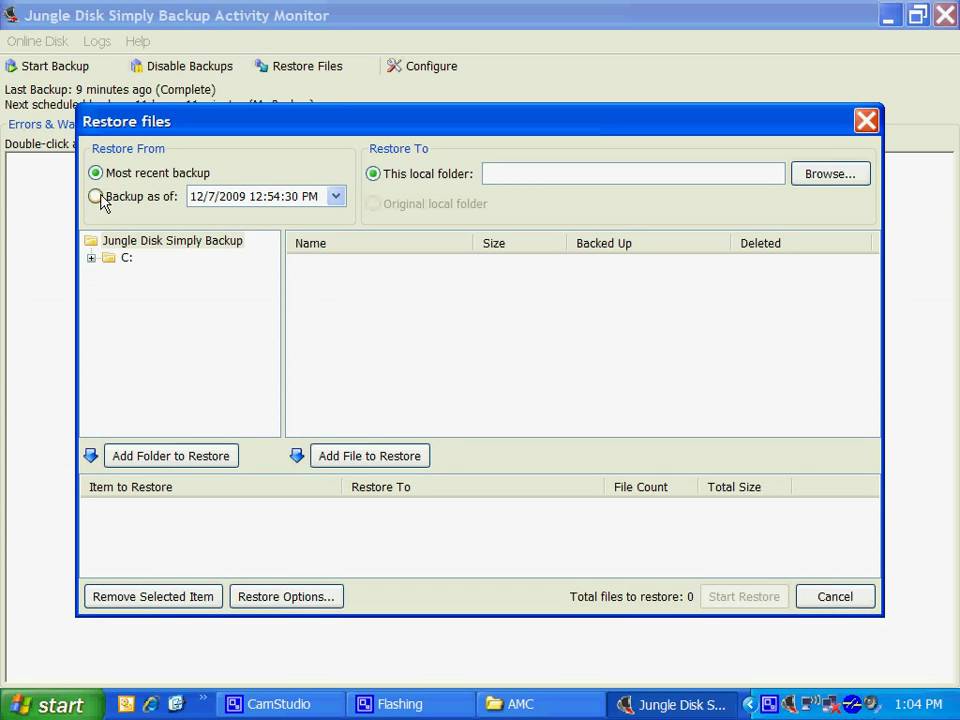Open the Windows start menu
Viewport: 960px width, 720px height.
point(51,705)
